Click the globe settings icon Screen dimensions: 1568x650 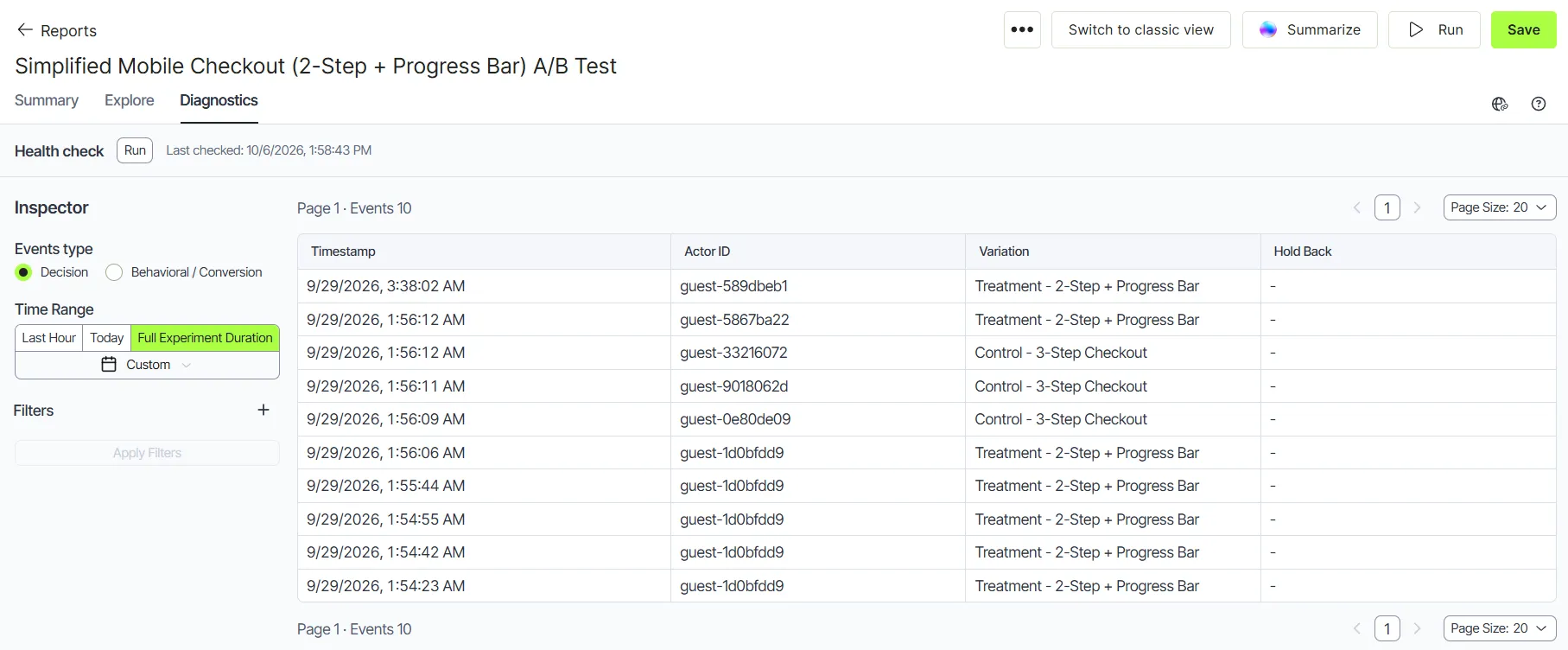1500,104
